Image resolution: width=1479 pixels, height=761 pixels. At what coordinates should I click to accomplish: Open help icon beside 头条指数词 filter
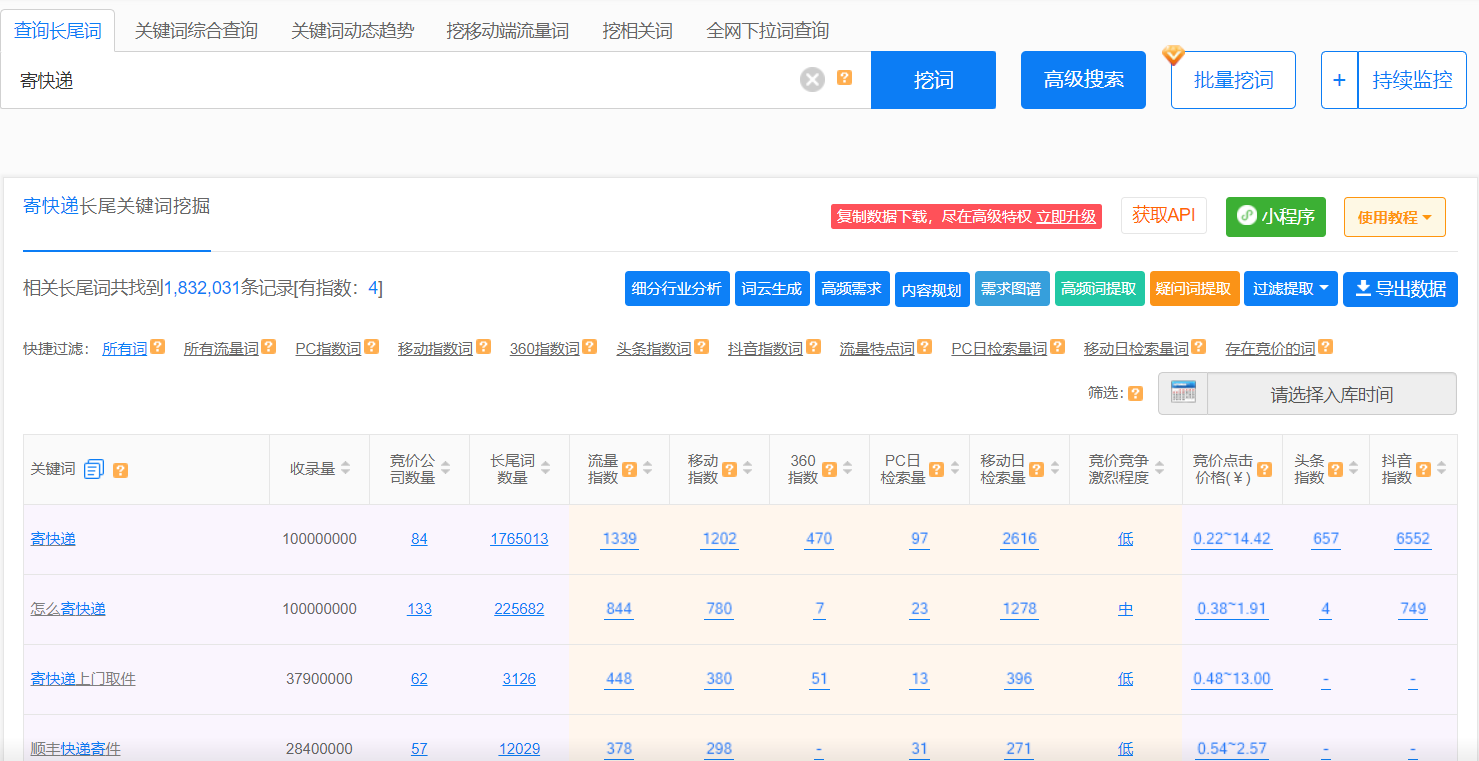tap(701, 347)
